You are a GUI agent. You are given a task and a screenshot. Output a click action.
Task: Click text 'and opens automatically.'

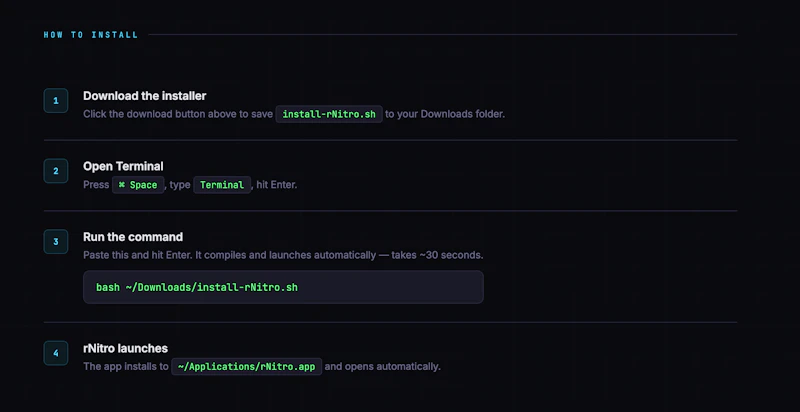383,367
